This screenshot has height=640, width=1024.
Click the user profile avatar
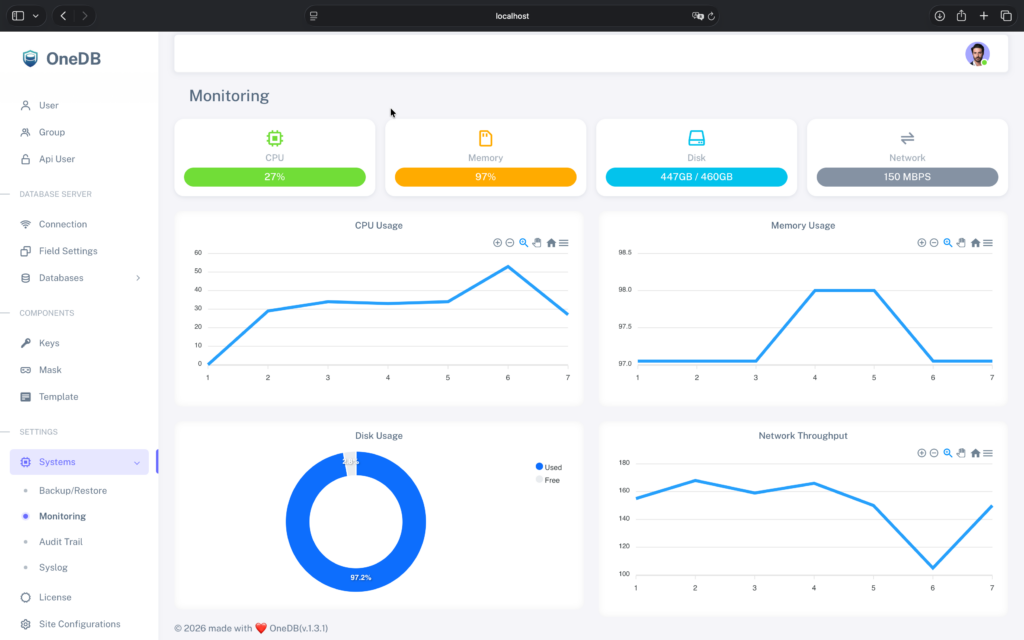coord(977,54)
